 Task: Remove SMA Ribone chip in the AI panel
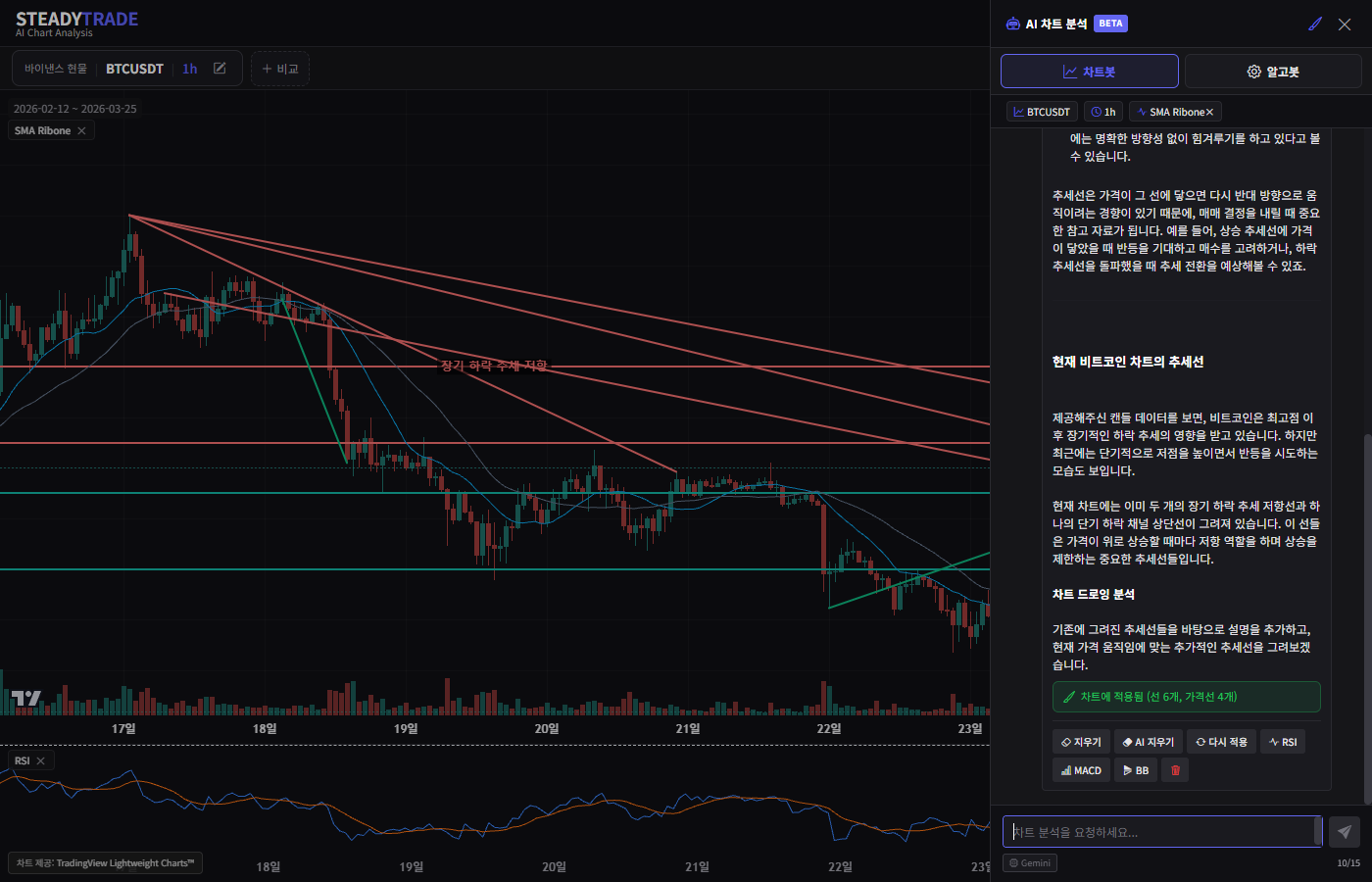[1209, 112]
